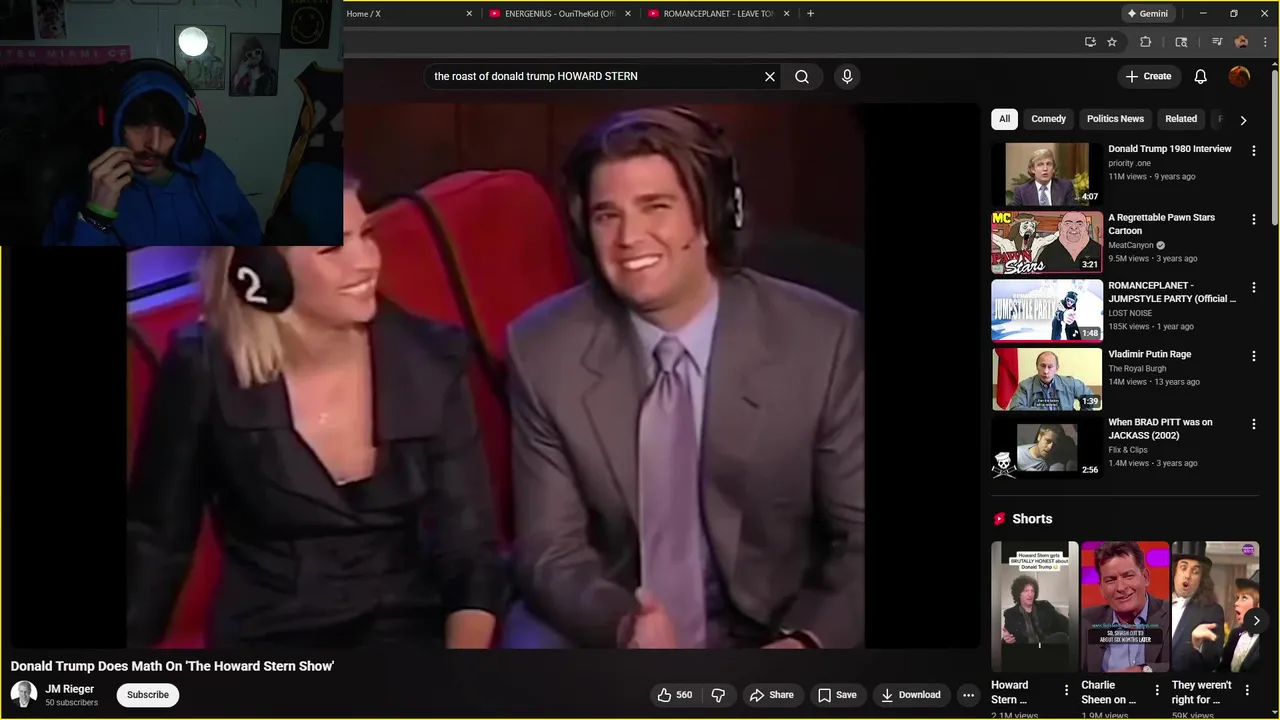
Task: Open options for ROMANCEPLANET JUMPSTYLE PARTY video
Action: [x=1253, y=287]
